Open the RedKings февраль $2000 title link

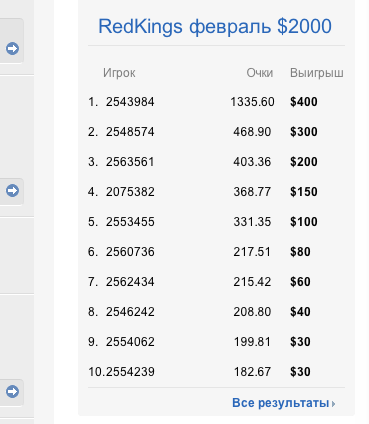coord(215,27)
